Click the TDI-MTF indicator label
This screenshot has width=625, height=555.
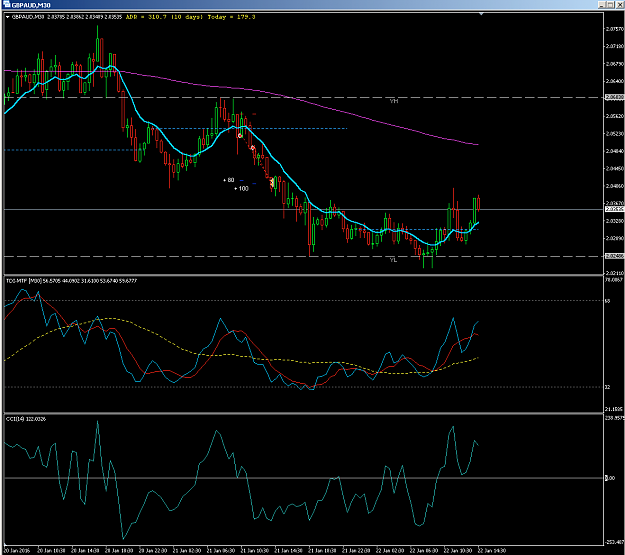72,281
